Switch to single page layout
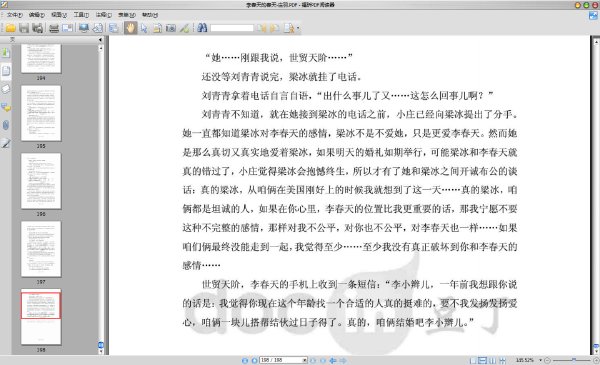600x365 pixels. pos(473,360)
